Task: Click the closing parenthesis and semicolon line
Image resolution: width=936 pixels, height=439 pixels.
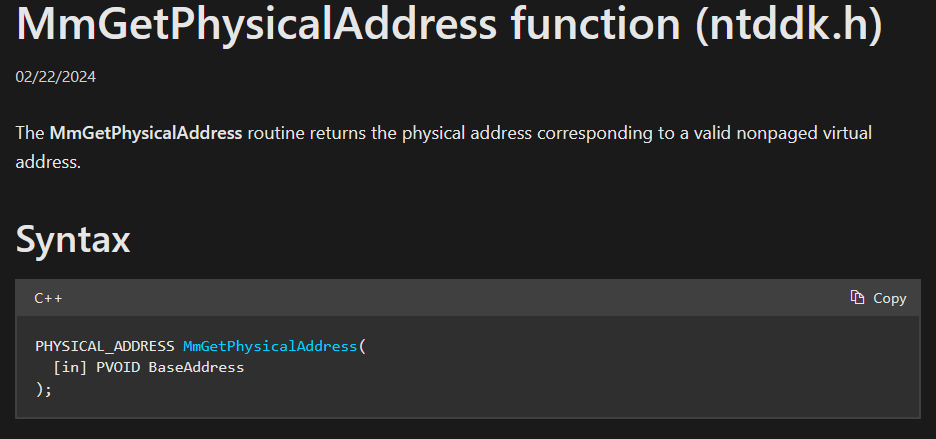Action: 43,389
